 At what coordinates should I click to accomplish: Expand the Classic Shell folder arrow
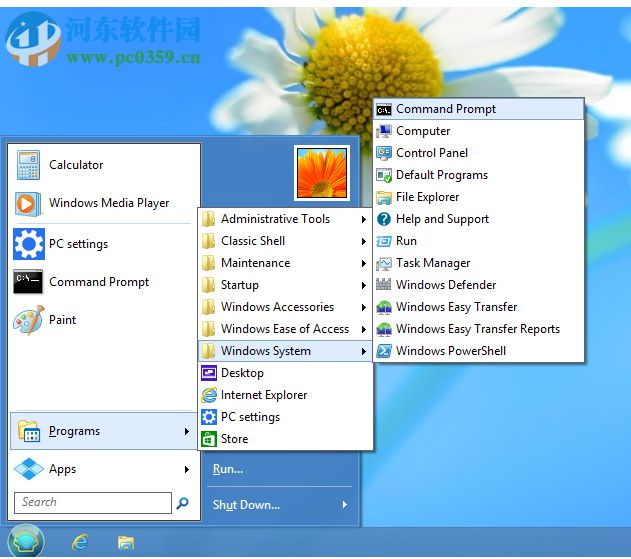(364, 241)
